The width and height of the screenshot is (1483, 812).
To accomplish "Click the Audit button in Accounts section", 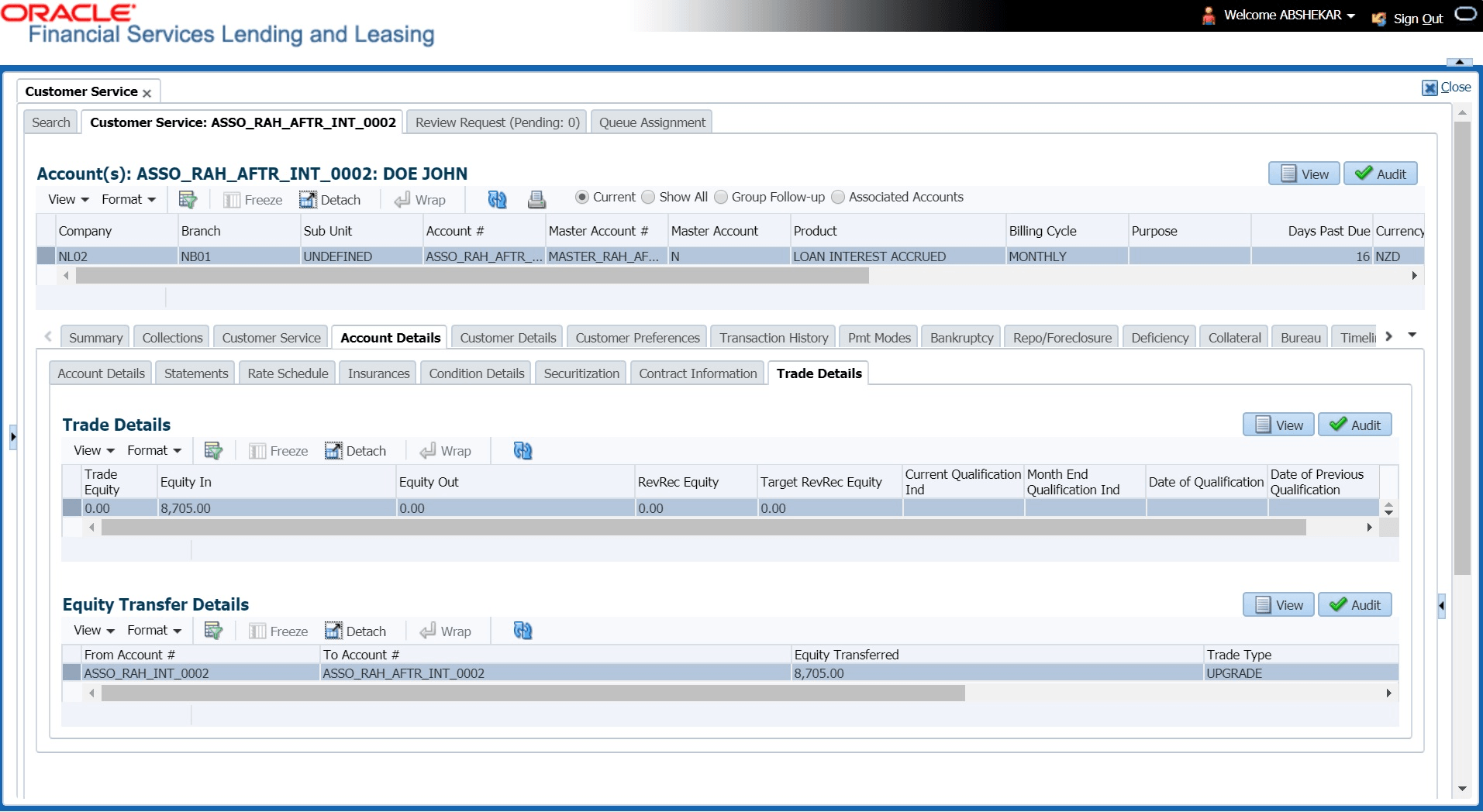I will [x=1380, y=174].
